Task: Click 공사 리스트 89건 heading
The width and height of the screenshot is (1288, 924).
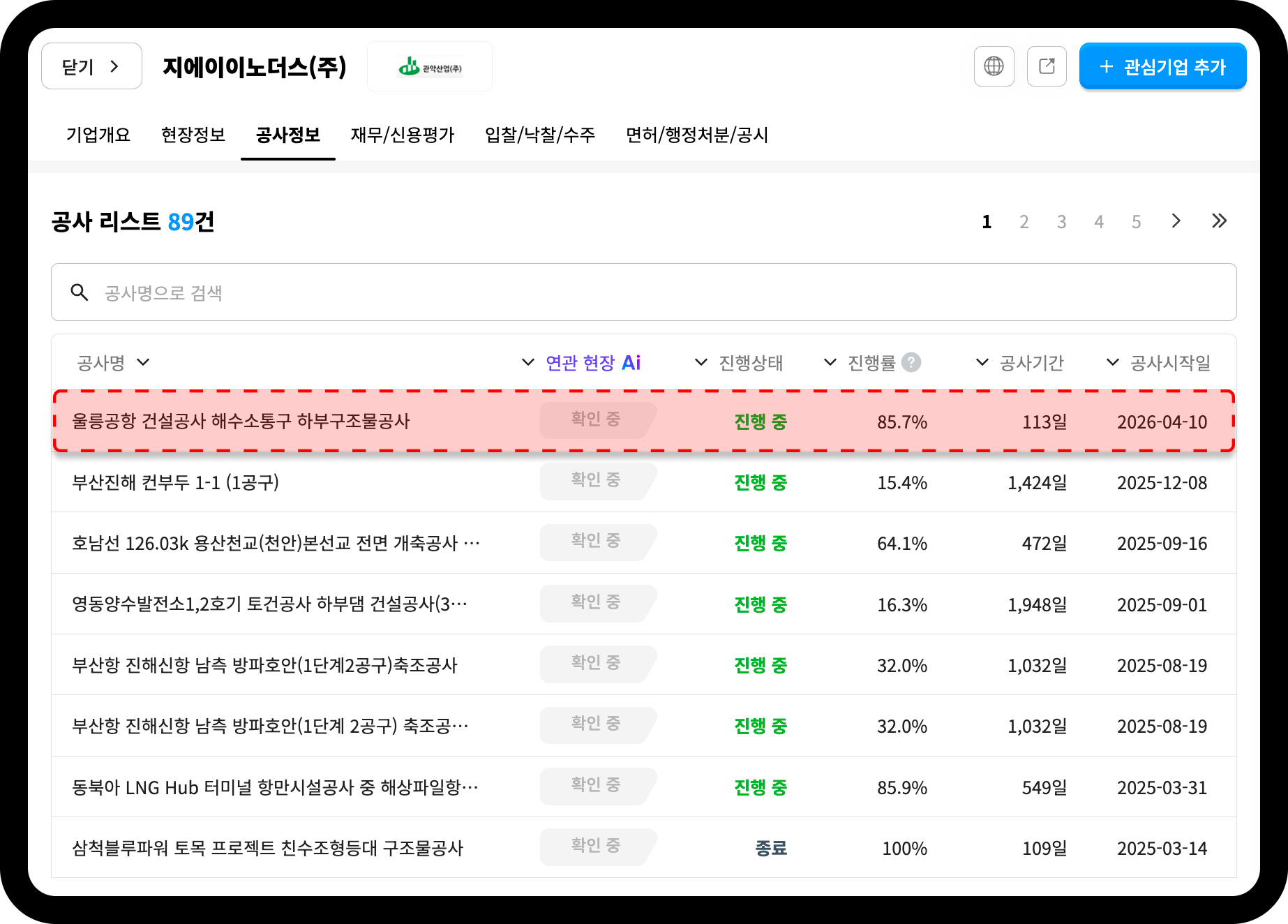Action: tap(133, 222)
